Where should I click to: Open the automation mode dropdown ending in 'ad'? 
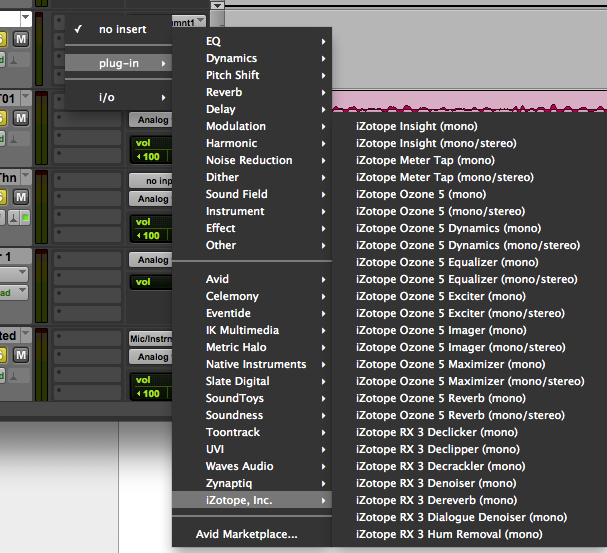tap(14, 293)
